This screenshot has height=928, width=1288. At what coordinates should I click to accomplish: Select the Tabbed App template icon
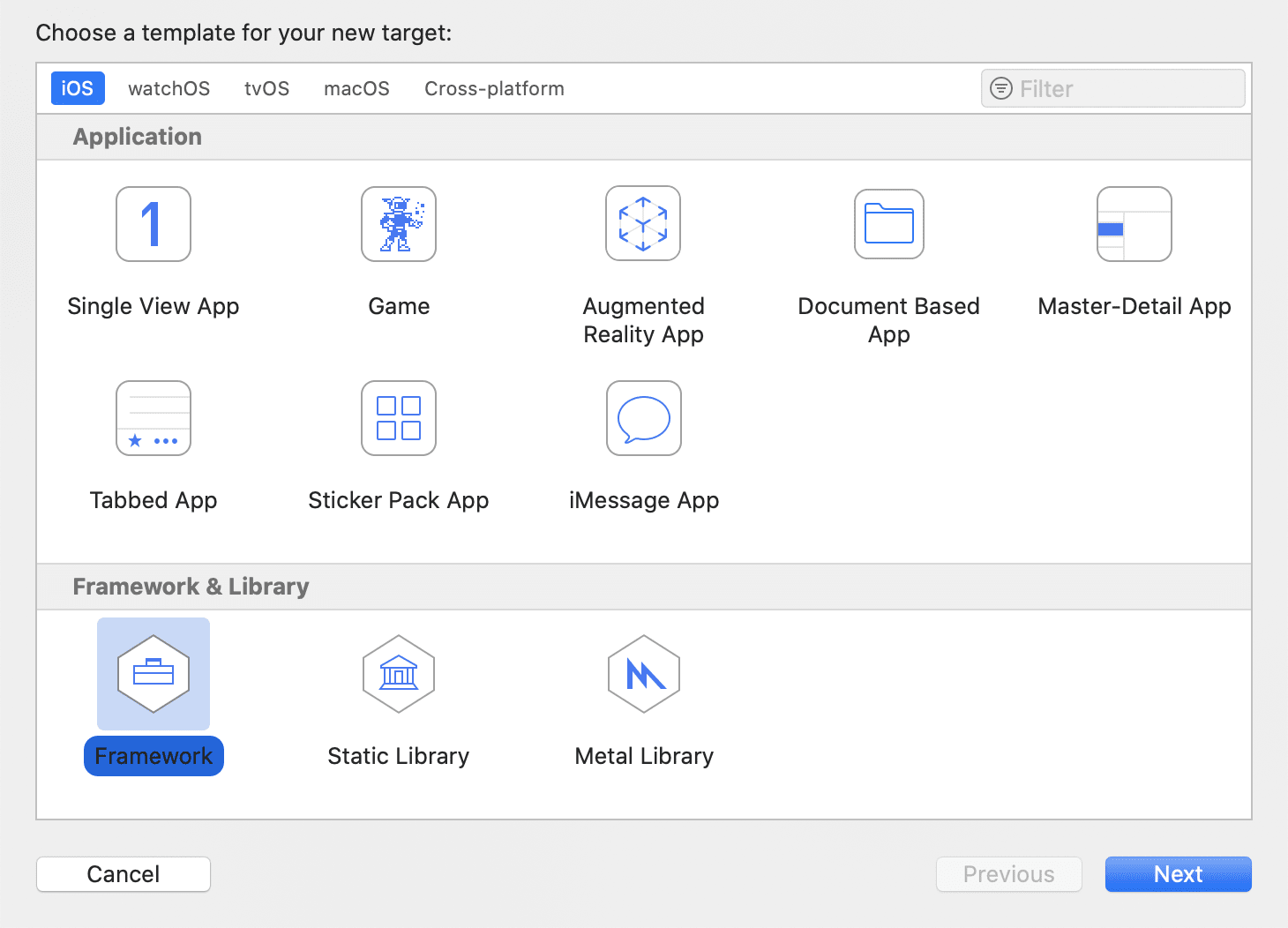154,418
